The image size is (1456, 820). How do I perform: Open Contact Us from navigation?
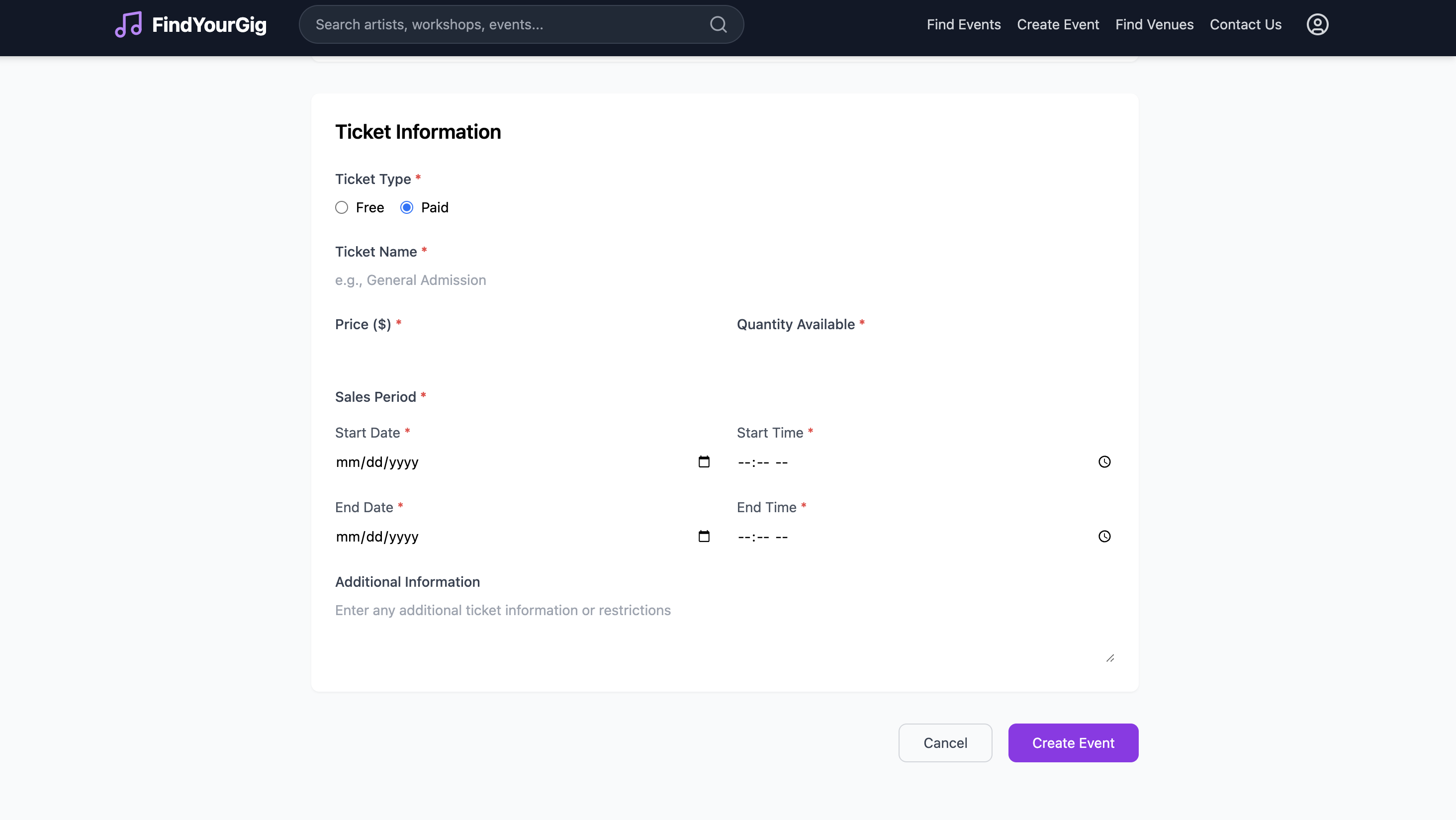coord(1245,25)
